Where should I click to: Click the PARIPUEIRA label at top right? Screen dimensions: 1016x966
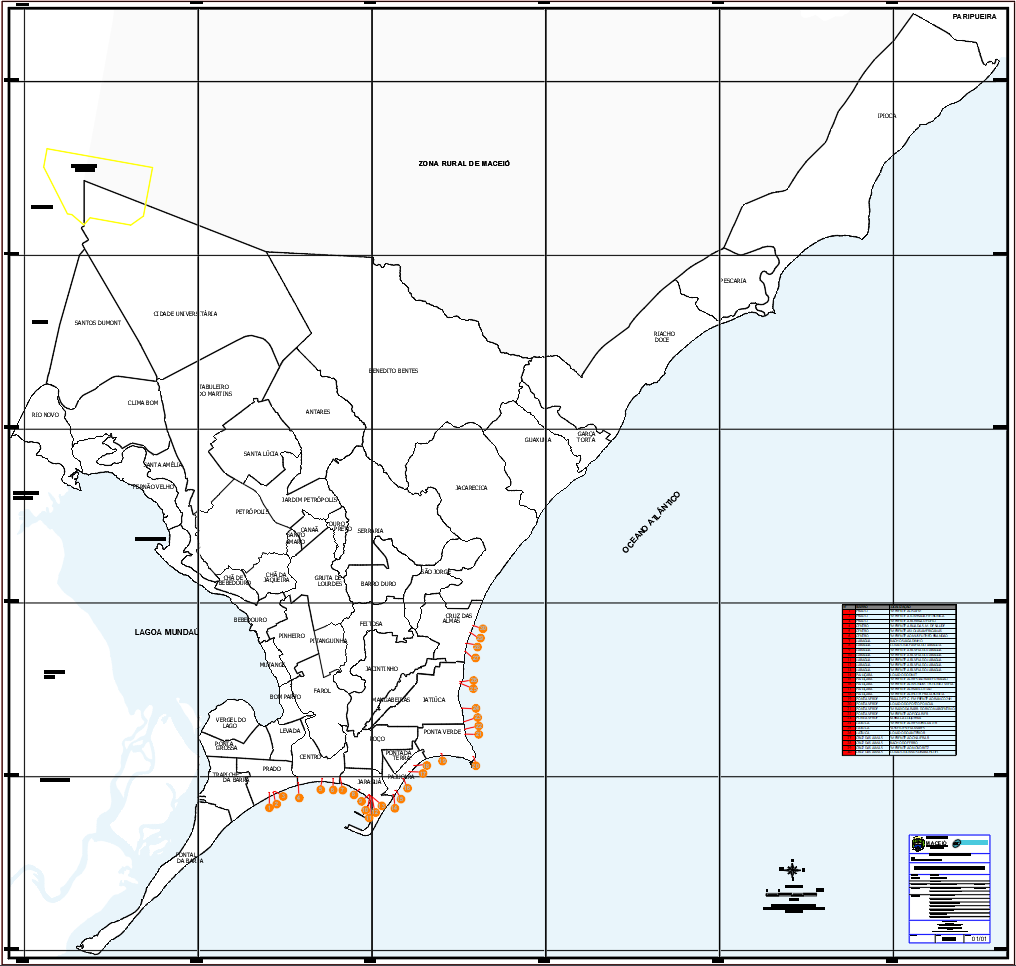click(973, 16)
